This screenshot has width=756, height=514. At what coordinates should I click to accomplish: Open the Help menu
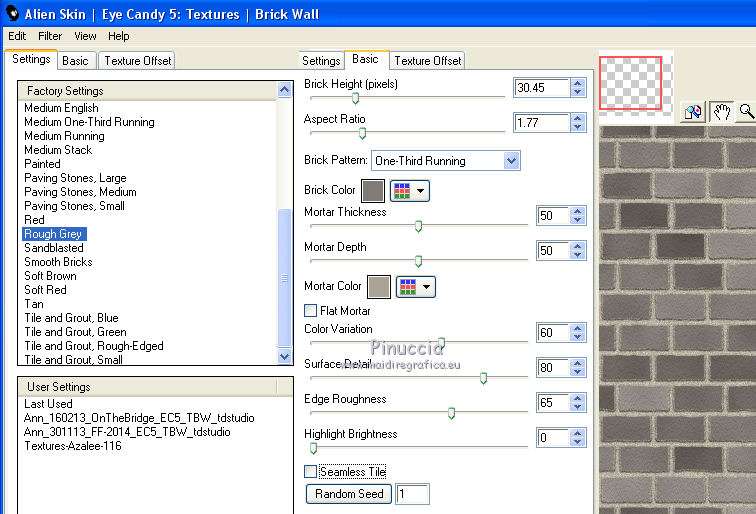point(119,36)
